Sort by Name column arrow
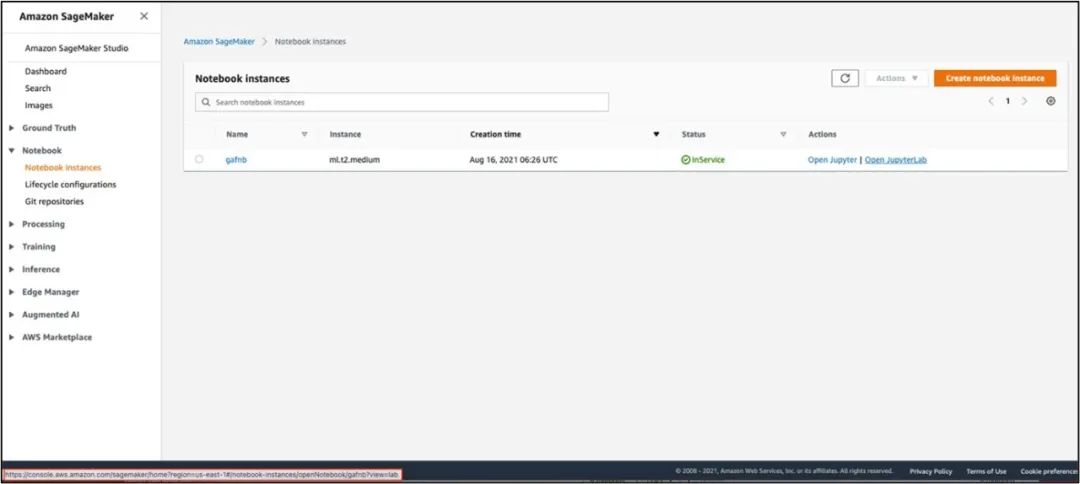The height and width of the screenshot is (484, 1080). coord(304,134)
